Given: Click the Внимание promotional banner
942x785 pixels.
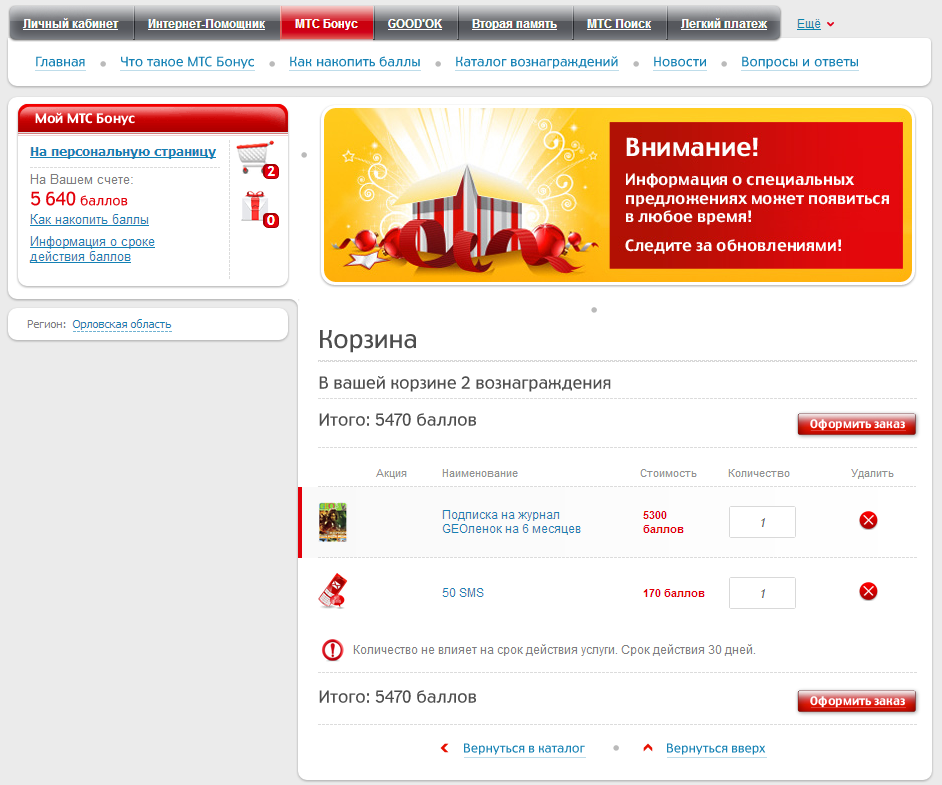Looking at the screenshot, I should pos(617,196).
